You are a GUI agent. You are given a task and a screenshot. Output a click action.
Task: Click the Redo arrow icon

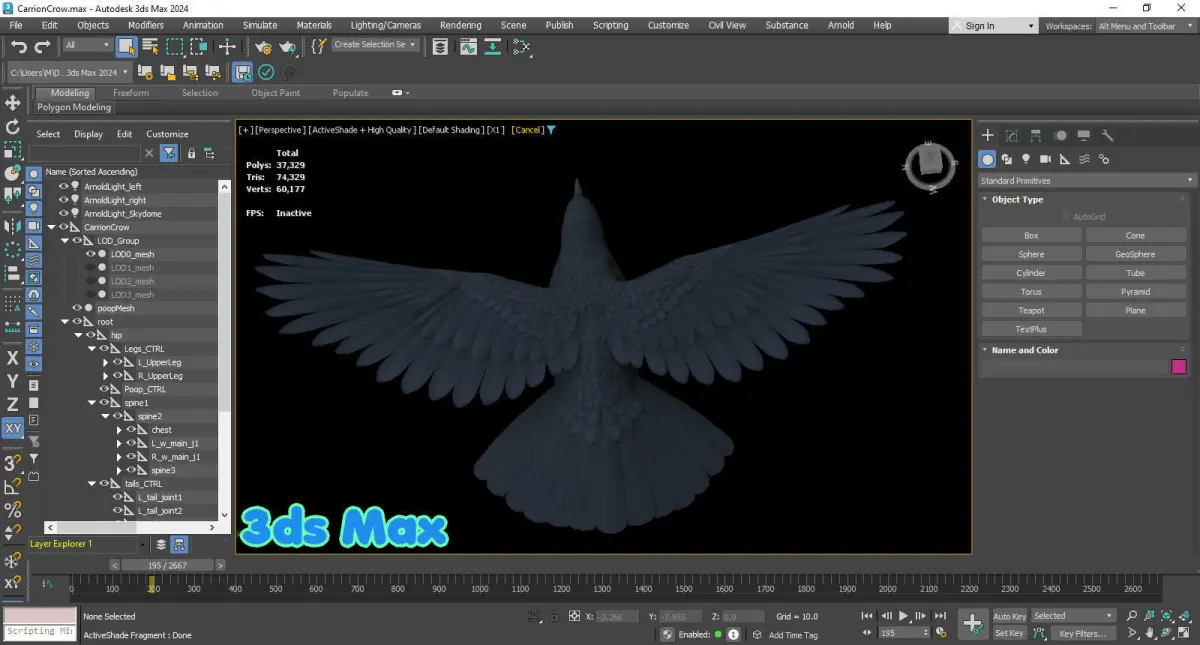click(x=42, y=46)
